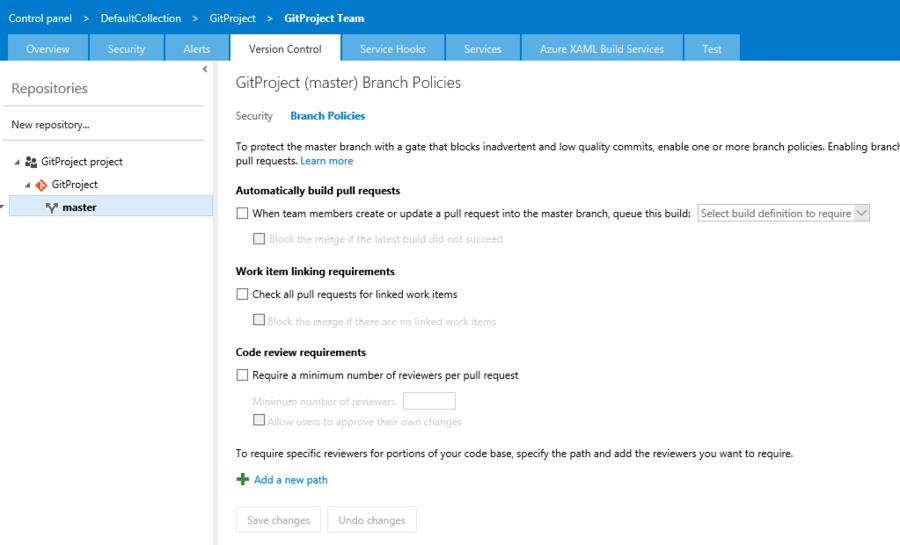900x545 pixels.
Task: Select the Version Control tab
Action: coord(285,49)
